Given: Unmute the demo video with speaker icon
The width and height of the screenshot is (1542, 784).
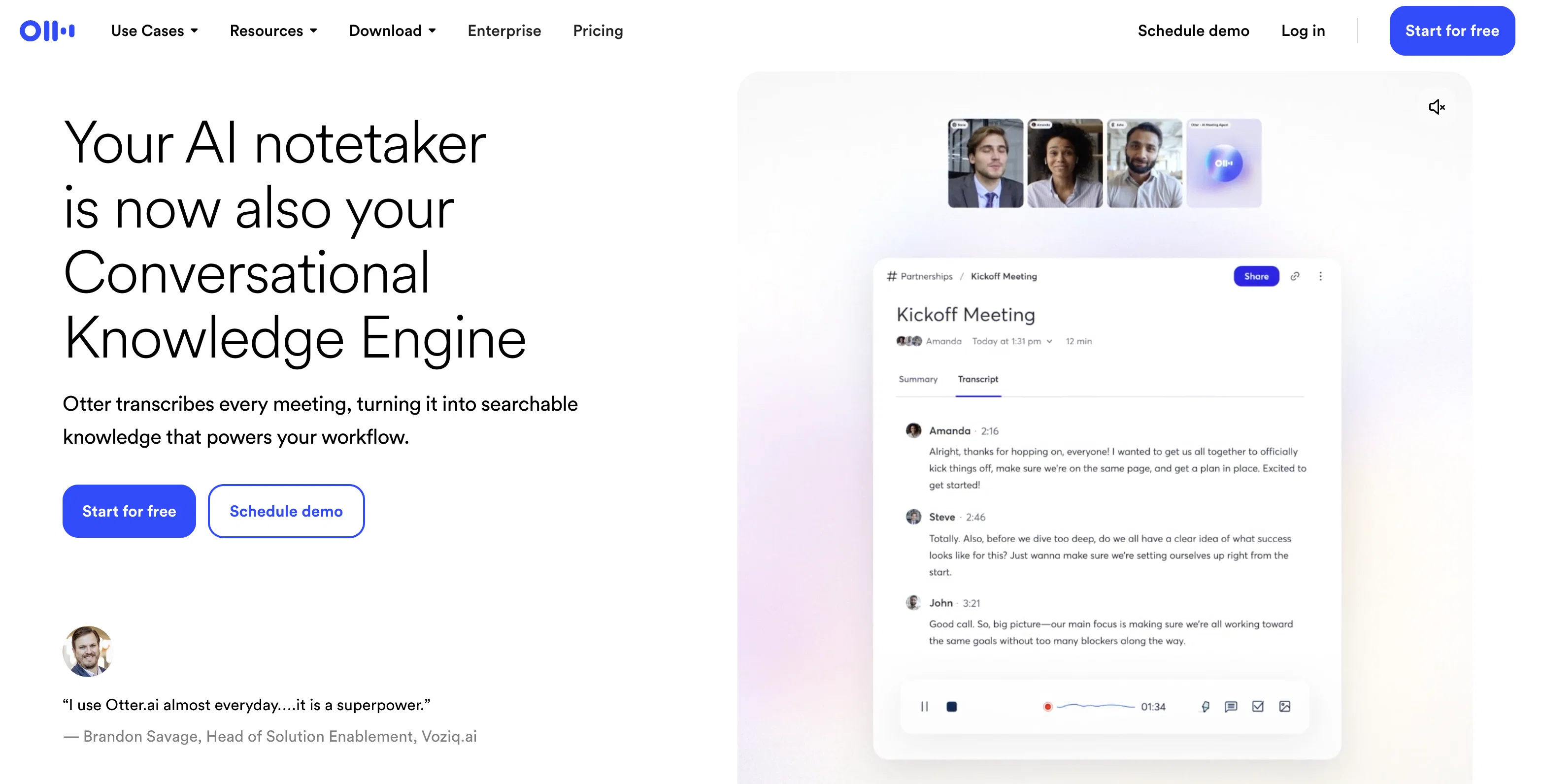Looking at the screenshot, I should (x=1437, y=107).
